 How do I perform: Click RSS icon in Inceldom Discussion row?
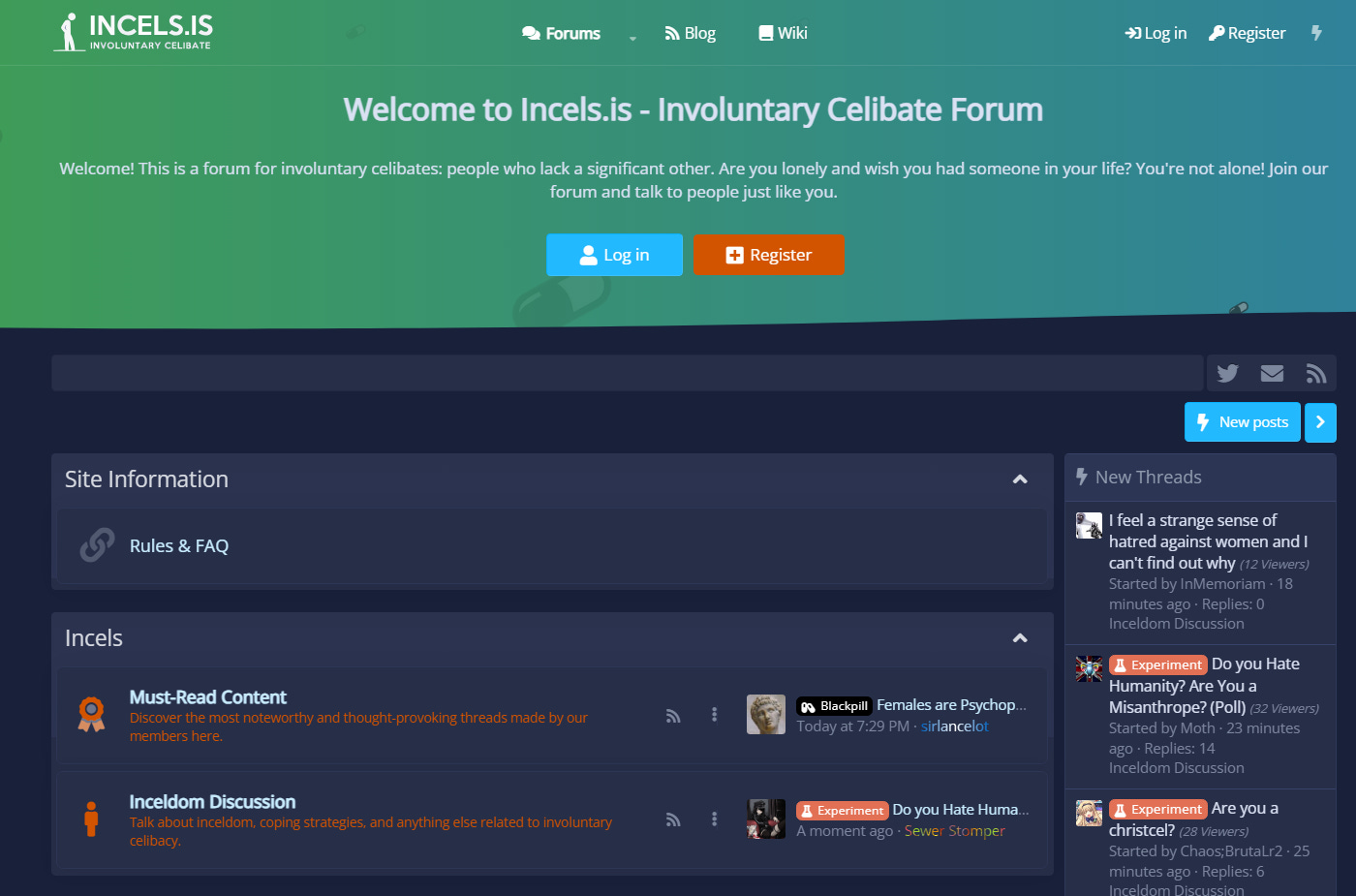[673, 820]
